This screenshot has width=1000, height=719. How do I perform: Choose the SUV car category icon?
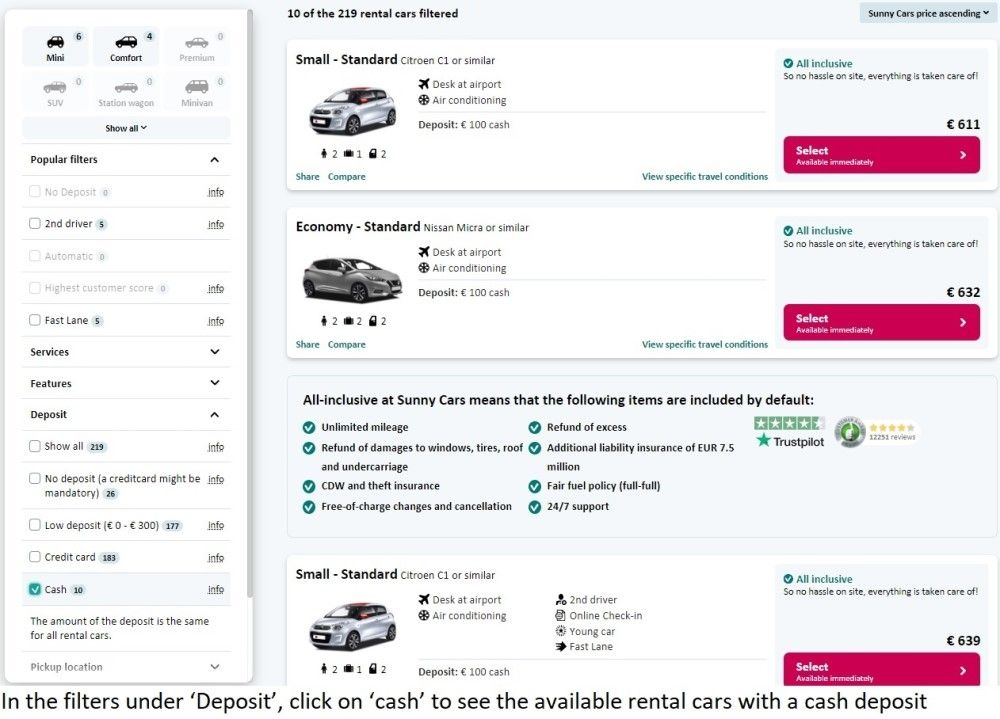55,87
